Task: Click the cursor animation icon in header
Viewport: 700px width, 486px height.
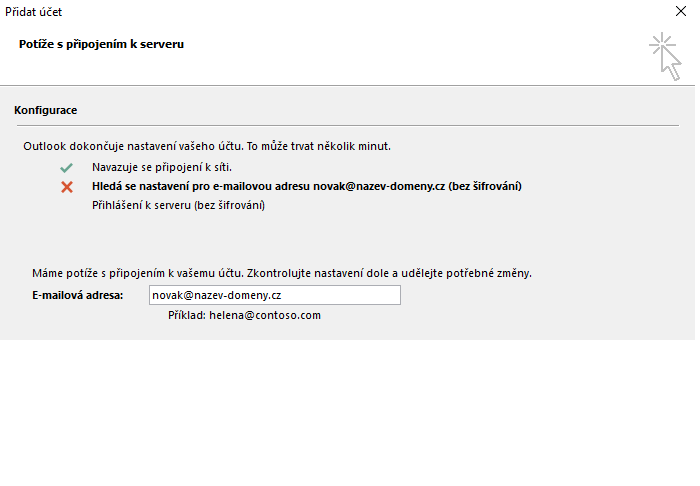Action: 664,54
